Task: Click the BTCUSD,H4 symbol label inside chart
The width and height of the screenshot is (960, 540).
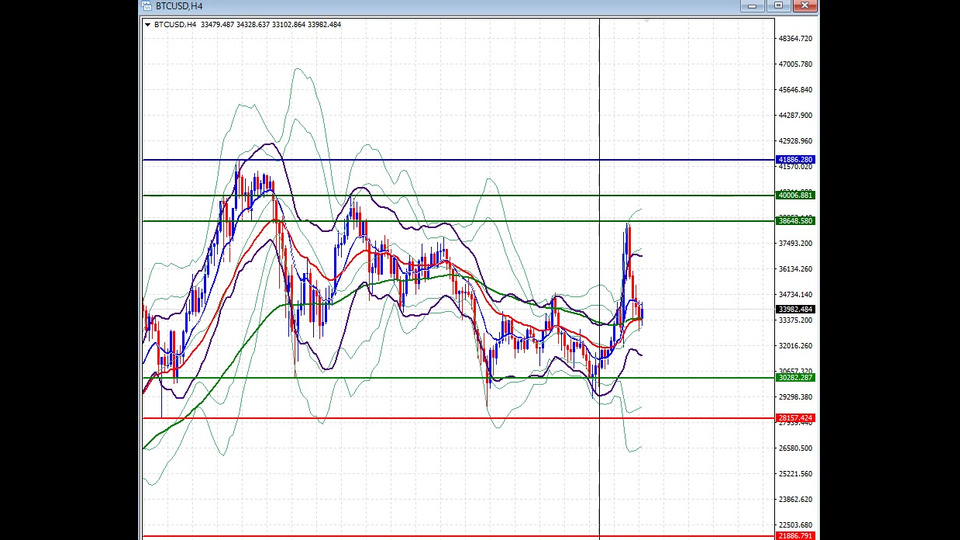Action: tap(175, 24)
